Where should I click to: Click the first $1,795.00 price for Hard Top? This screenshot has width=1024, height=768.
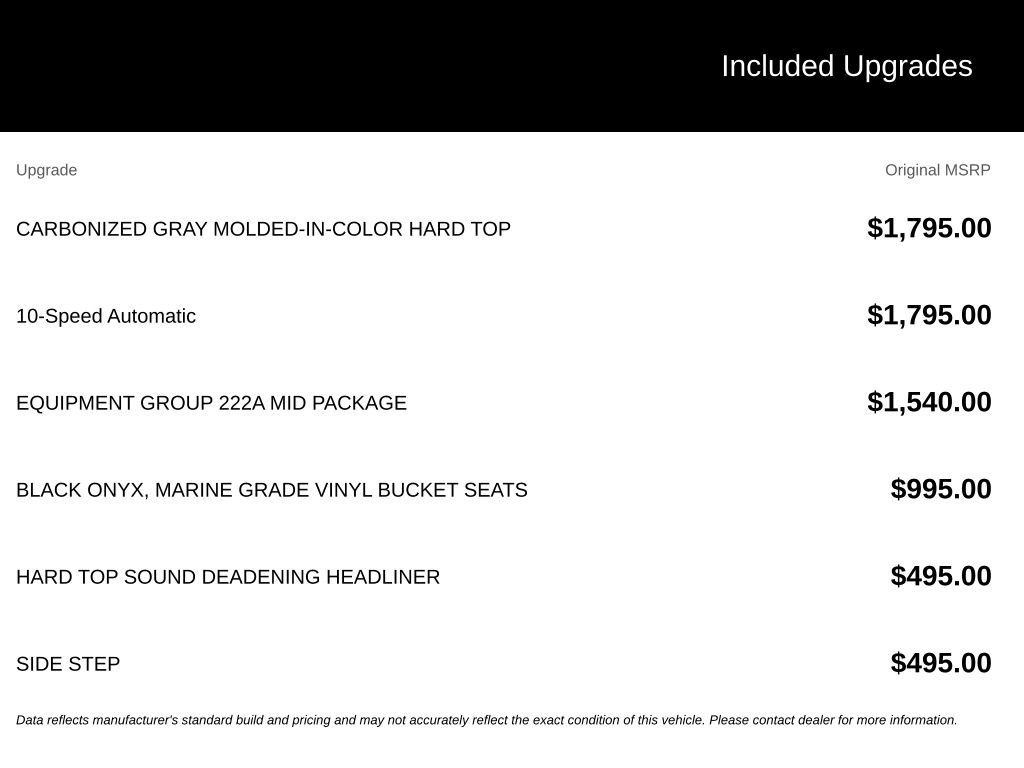tap(929, 228)
